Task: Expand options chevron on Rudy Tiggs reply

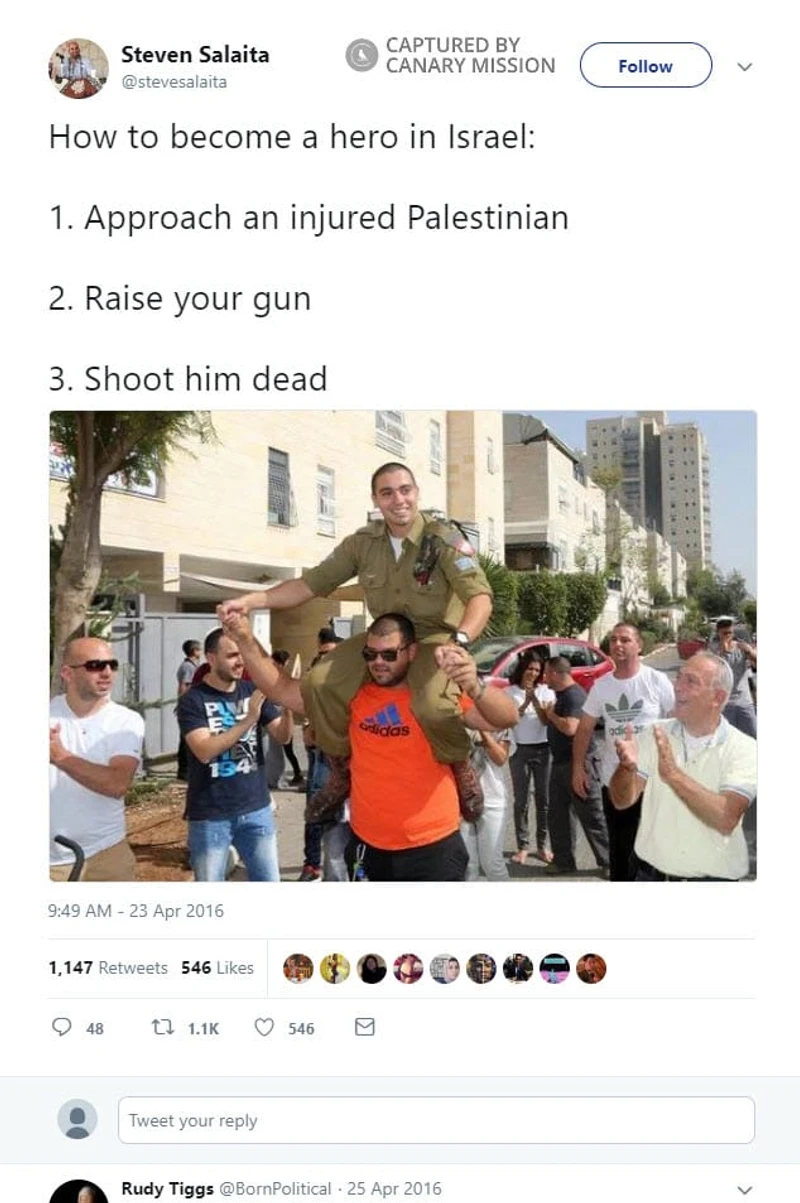Action: [x=743, y=1190]
